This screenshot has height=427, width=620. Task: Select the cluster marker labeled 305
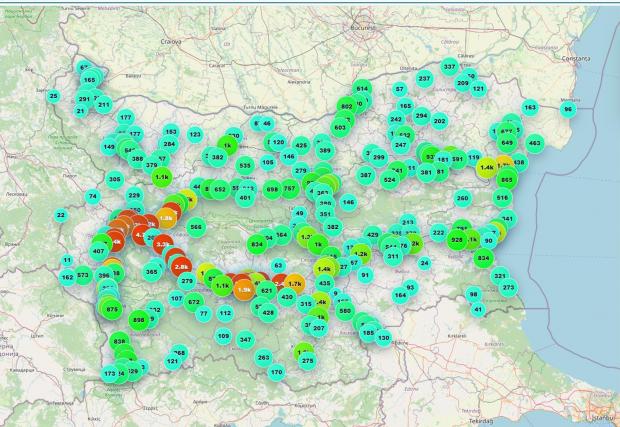[115, 179]
